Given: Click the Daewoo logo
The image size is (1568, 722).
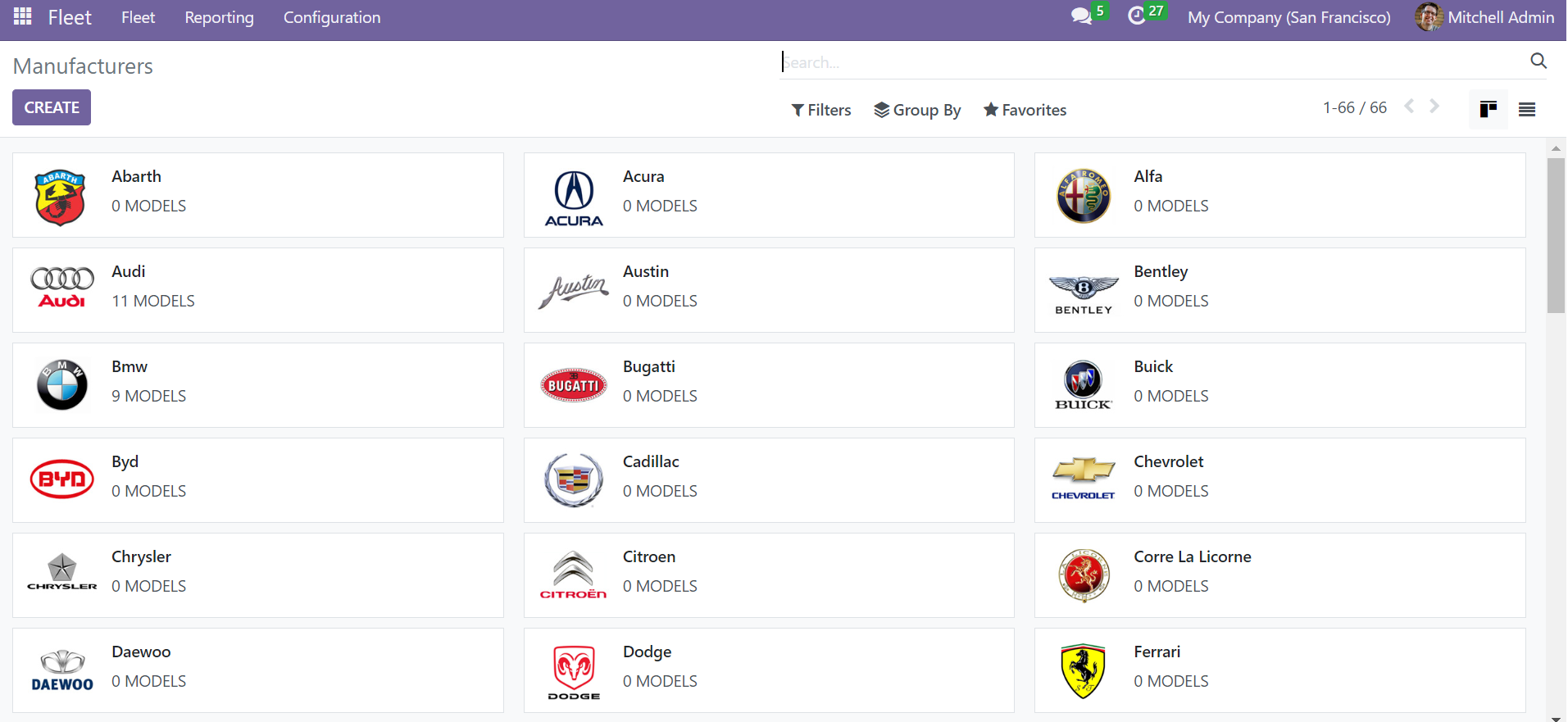Looking at the screenshot, I should coord(62,670).
